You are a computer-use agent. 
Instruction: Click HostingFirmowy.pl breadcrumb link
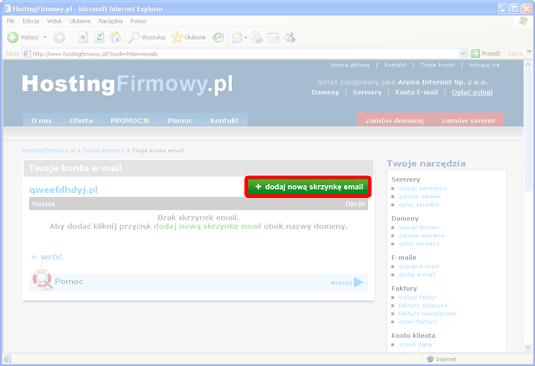49,150
